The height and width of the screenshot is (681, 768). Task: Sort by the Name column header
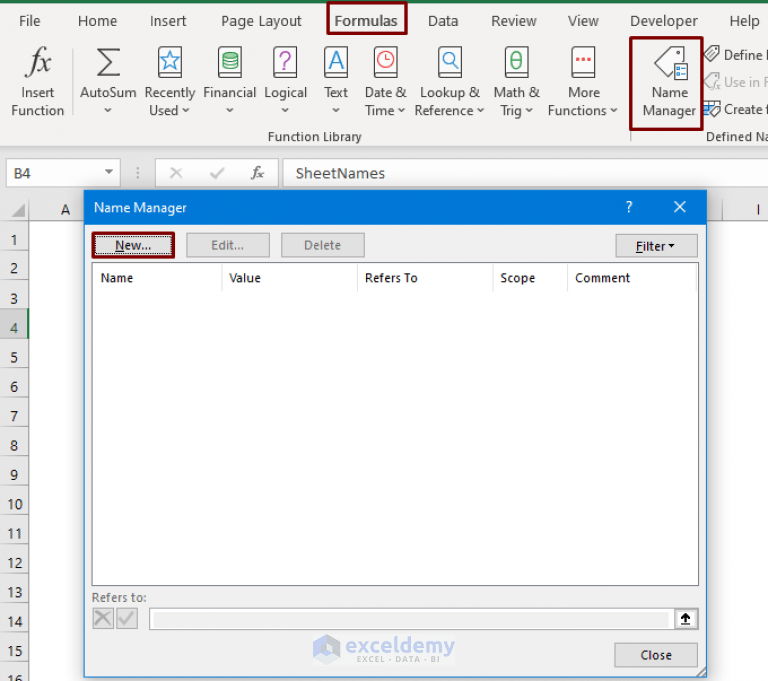tap(157, 278)
